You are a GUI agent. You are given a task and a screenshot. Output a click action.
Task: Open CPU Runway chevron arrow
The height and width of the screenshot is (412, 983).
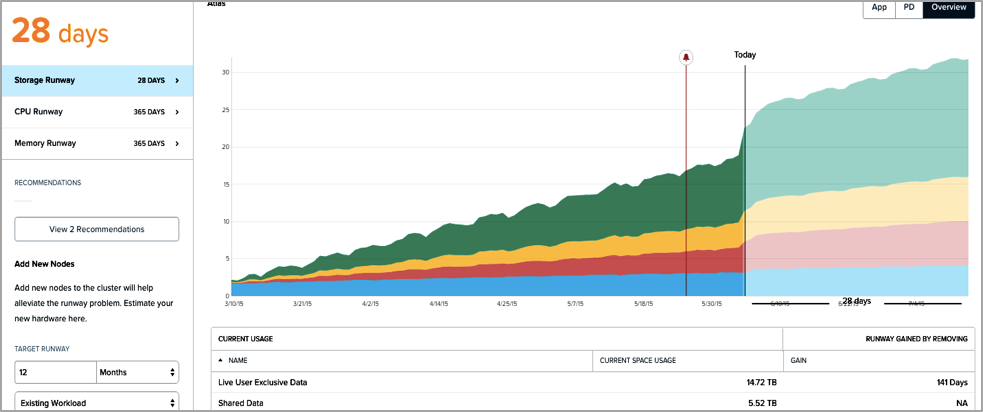click(x=177, y=112)
